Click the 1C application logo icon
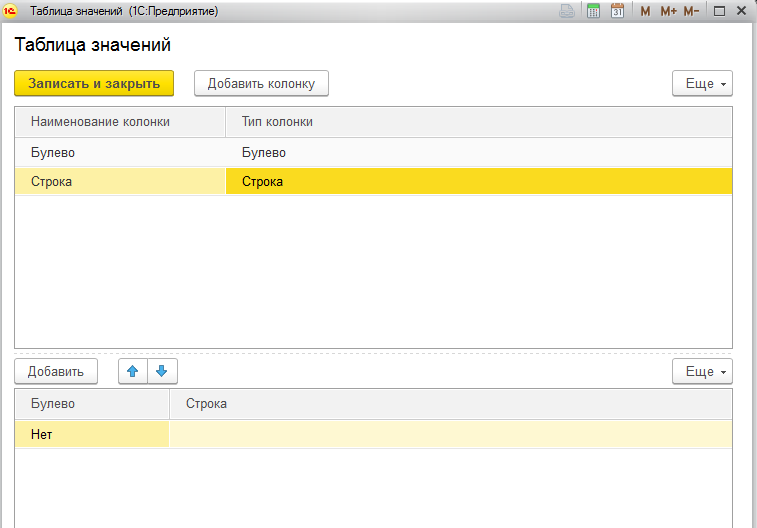This screenshot has height=528, width=757. [x=10, y=11]
